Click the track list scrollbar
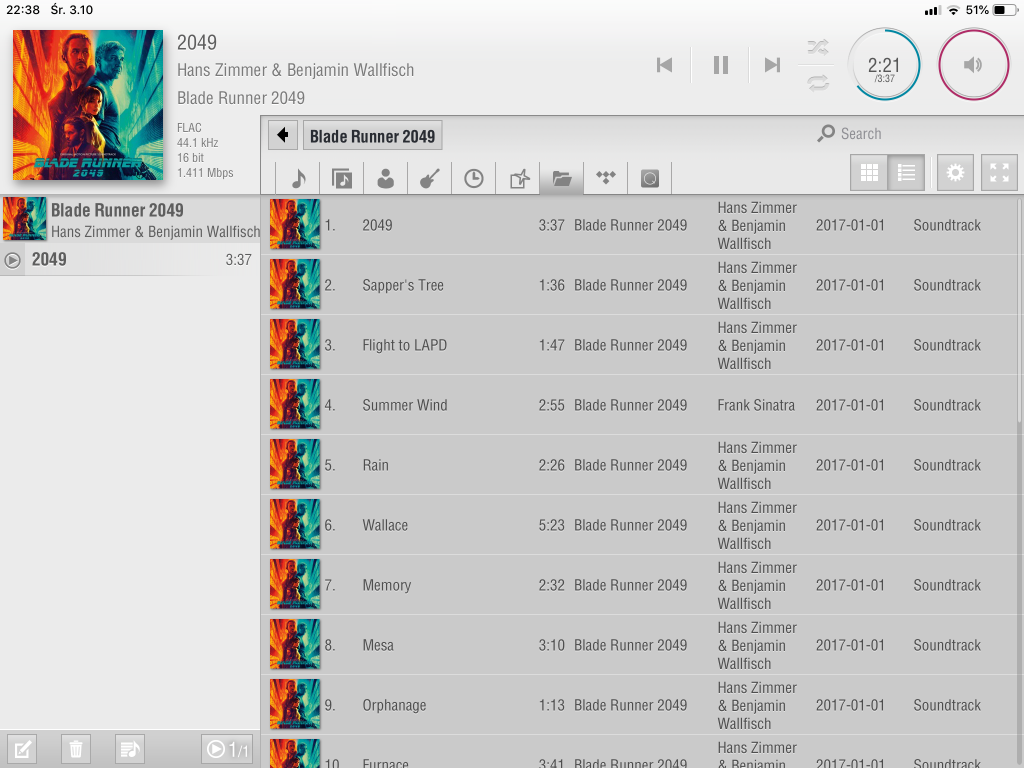 point(1019,310)
